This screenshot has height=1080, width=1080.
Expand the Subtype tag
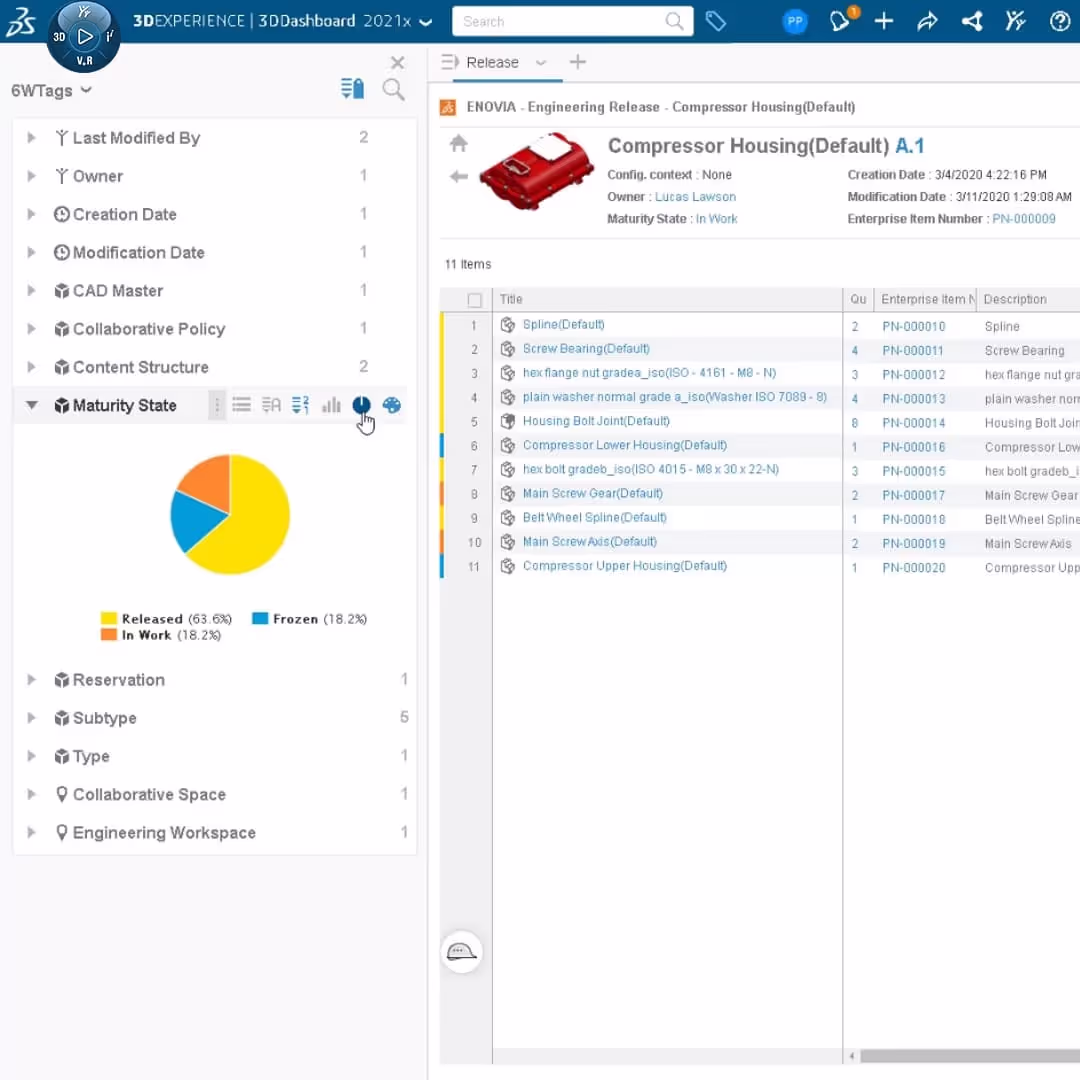(x=31, y=718)
